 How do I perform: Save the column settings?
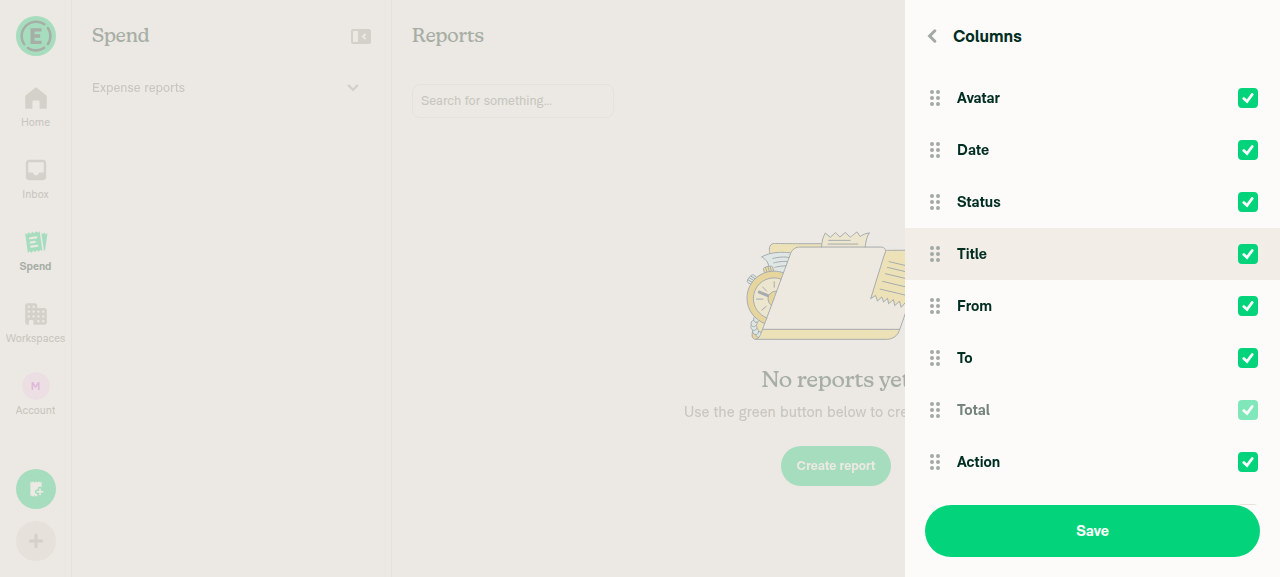pos(1092,531)
